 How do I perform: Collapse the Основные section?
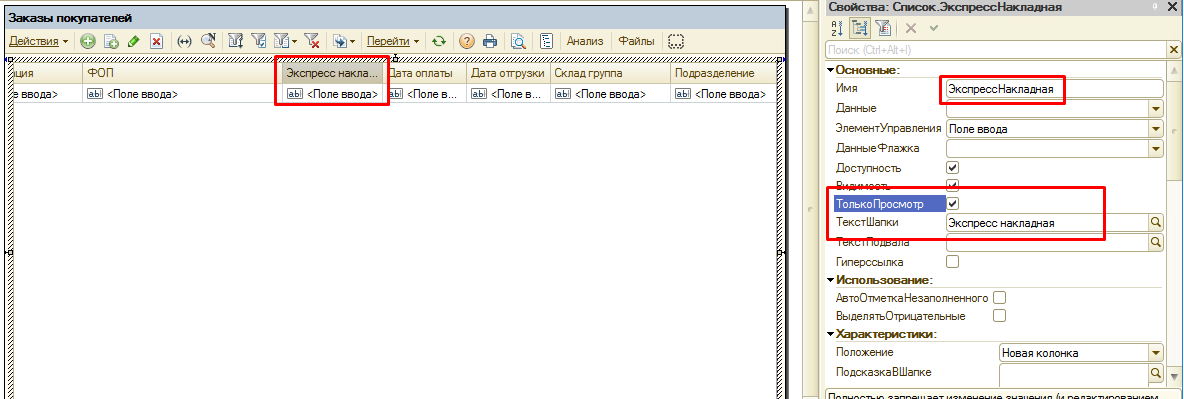point(831,70)
